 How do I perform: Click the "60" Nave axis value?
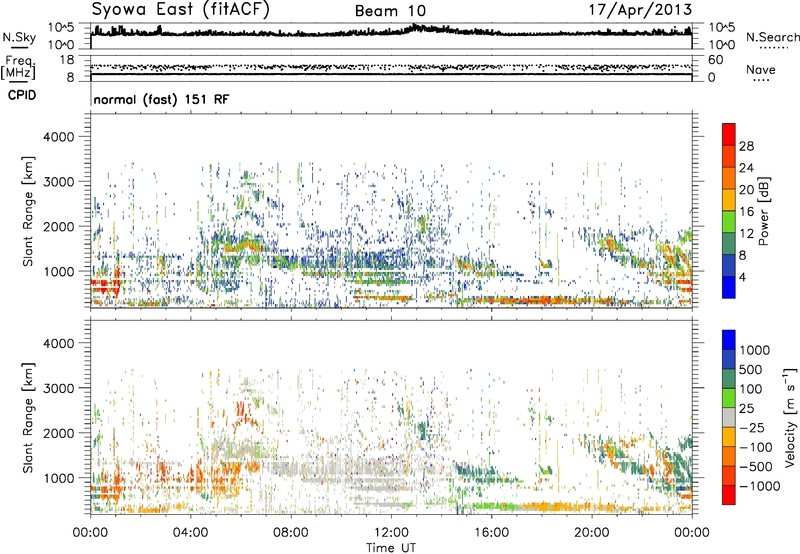click(715, 60)
